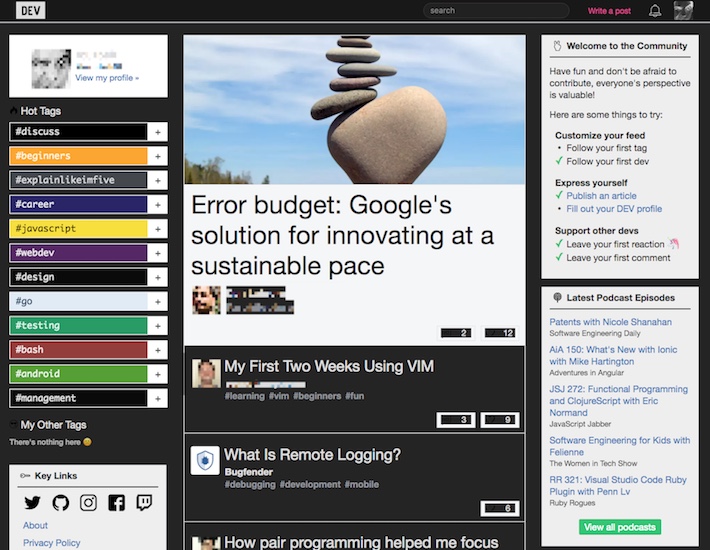
Task: Follow #explainlikeimfive with plus button
Action: (x=158, y=180)
